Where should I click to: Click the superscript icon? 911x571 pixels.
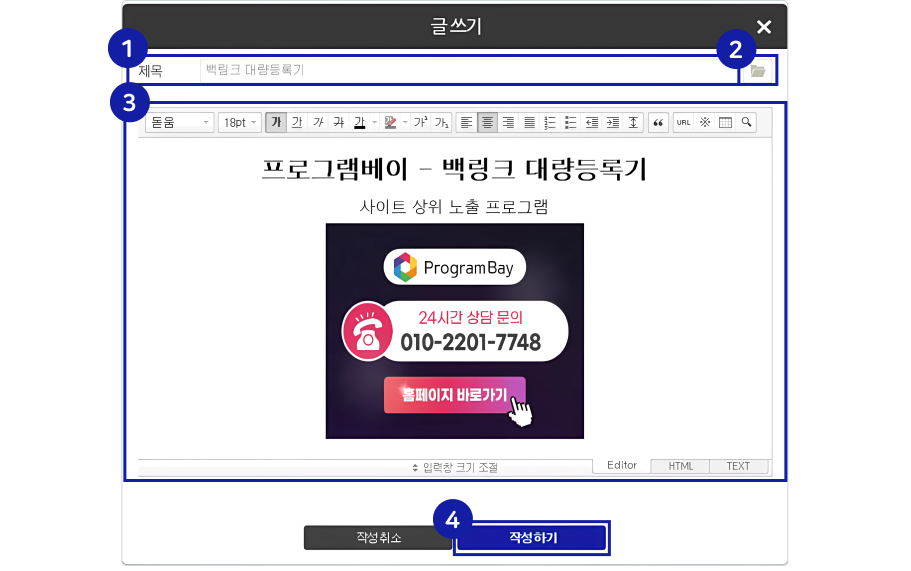[422, 122]
